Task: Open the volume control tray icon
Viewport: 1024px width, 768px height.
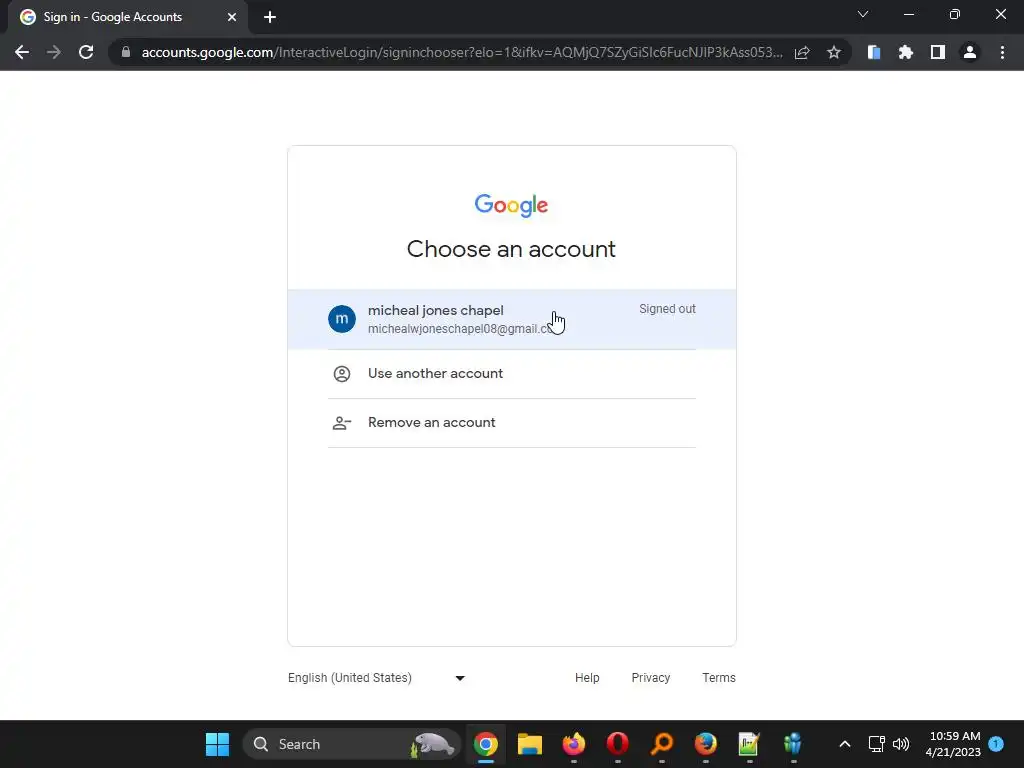Action: tap(901, 744)
